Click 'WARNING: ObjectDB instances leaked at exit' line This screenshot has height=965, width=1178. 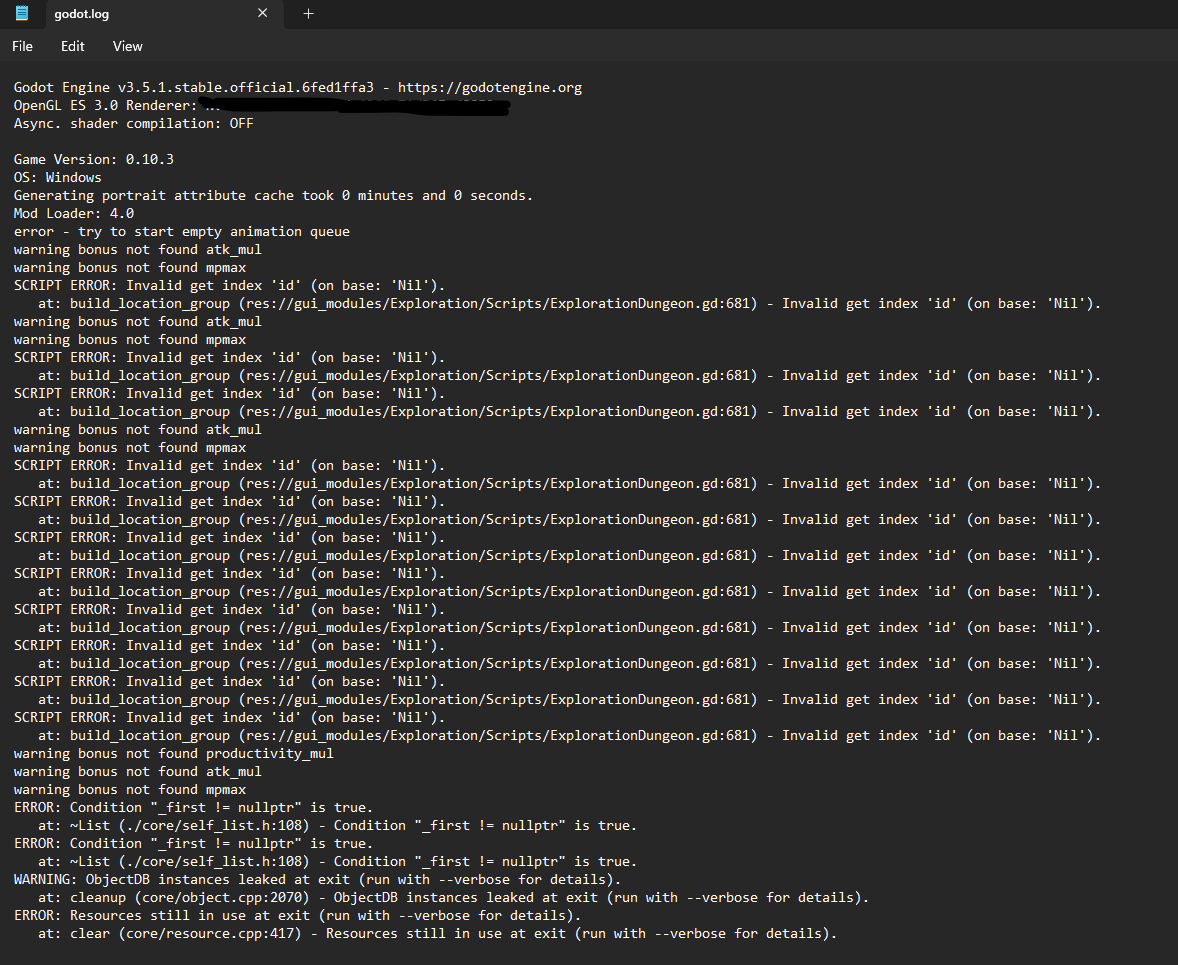point(317,879)
